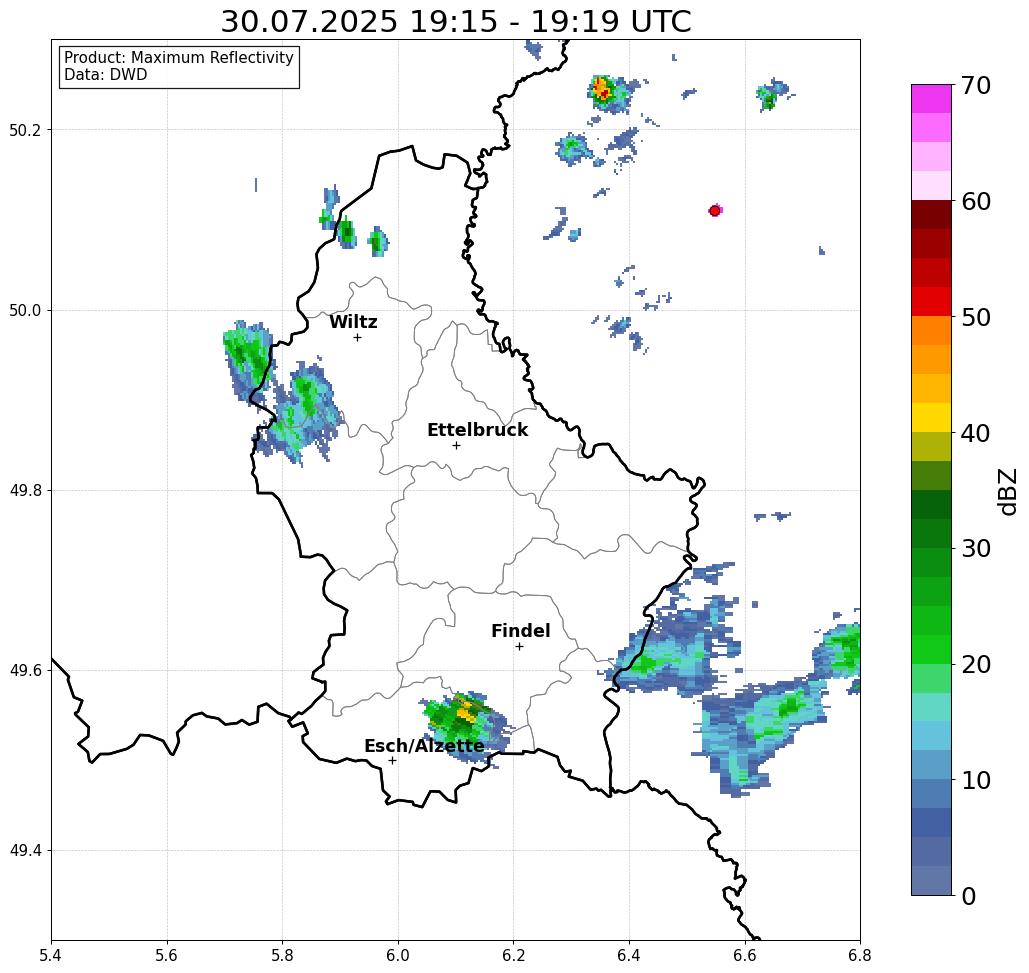Screen dimensions: 1029x973
Task: Click the light green band at 20 dBZ
Action: (931, 678)
